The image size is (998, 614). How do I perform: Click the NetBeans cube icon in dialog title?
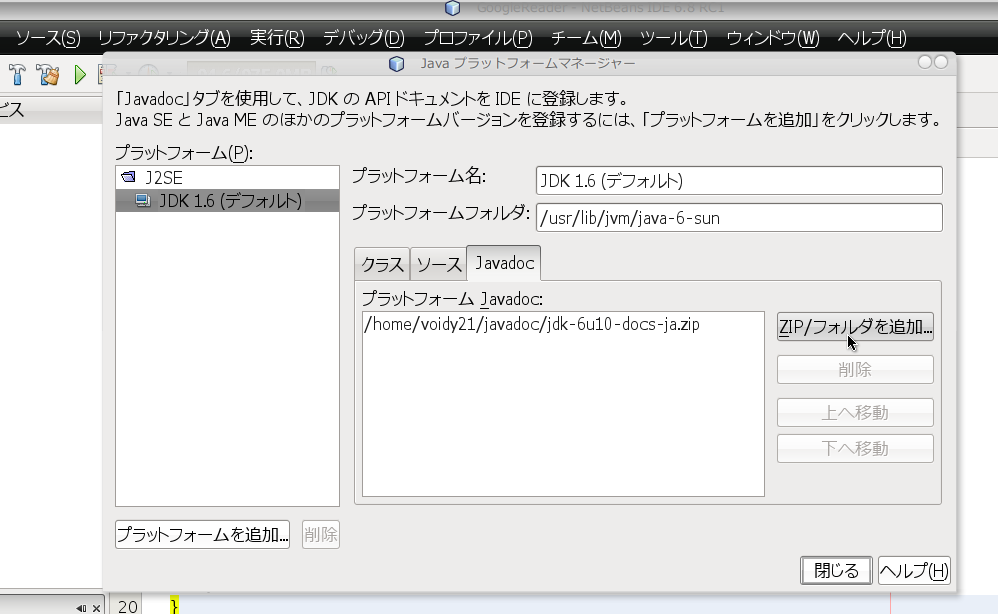click(397, 64)
